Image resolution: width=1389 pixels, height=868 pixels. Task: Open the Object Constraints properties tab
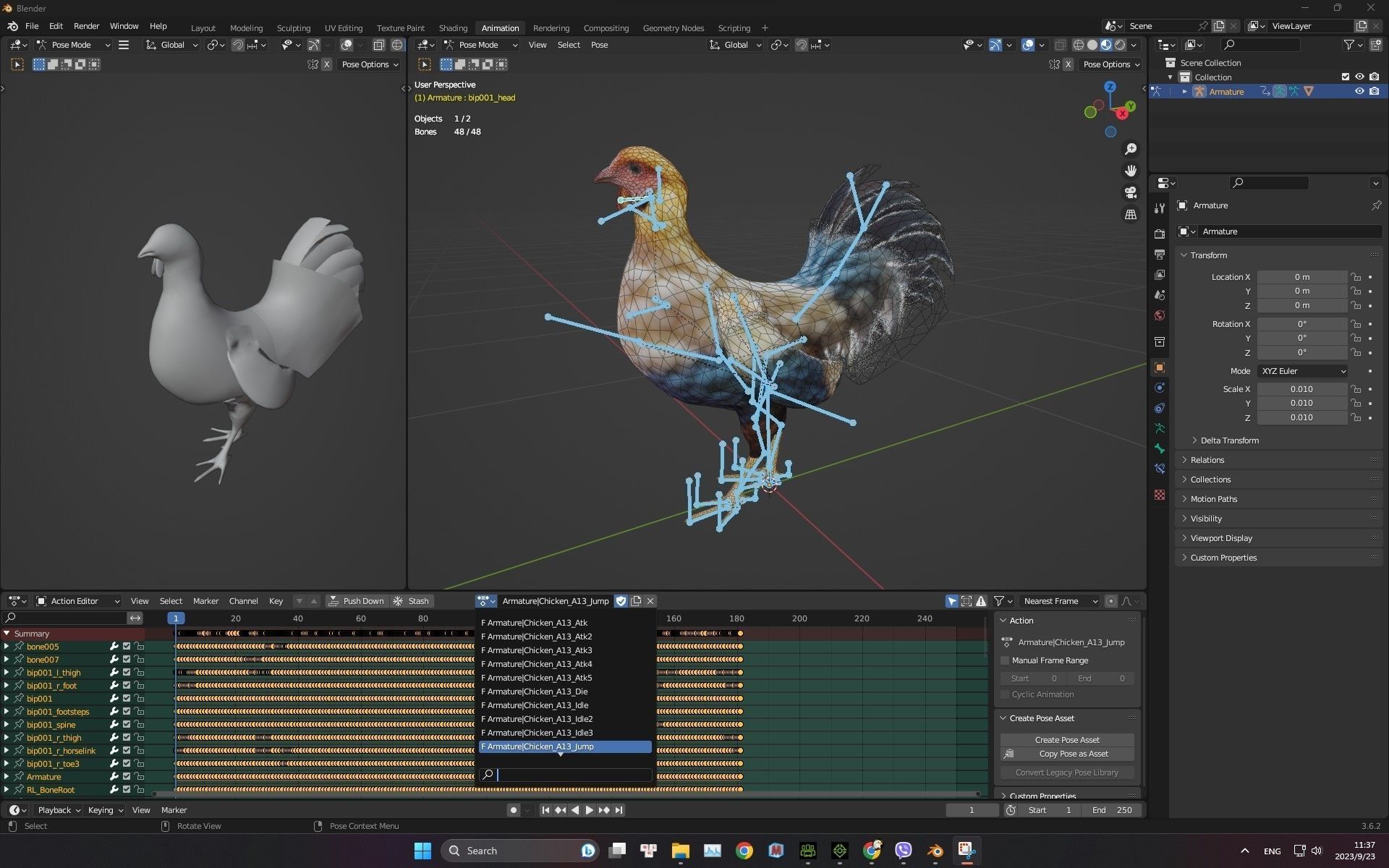(1160, 408)
